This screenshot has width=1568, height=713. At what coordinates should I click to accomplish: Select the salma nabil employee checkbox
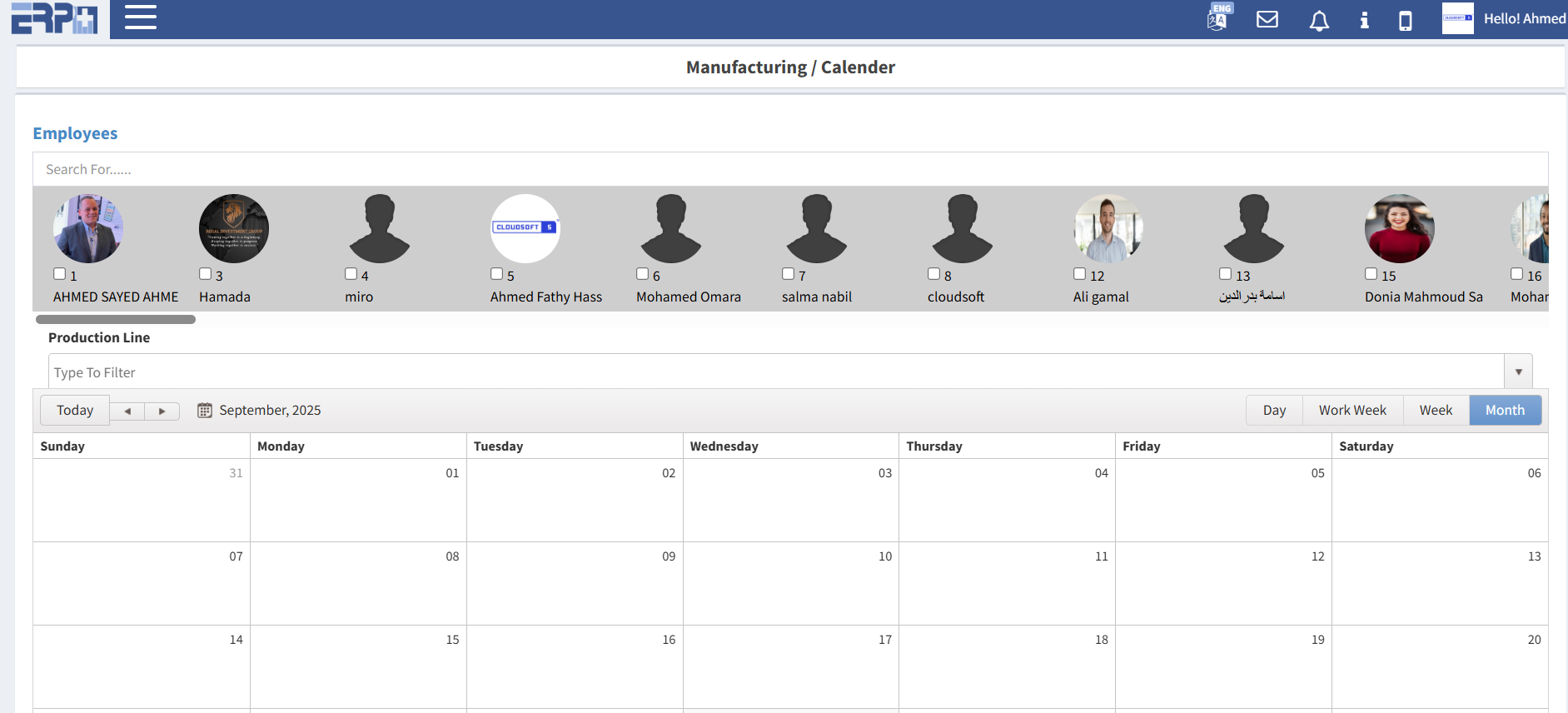pyautogui.click(x=788, y=274)
